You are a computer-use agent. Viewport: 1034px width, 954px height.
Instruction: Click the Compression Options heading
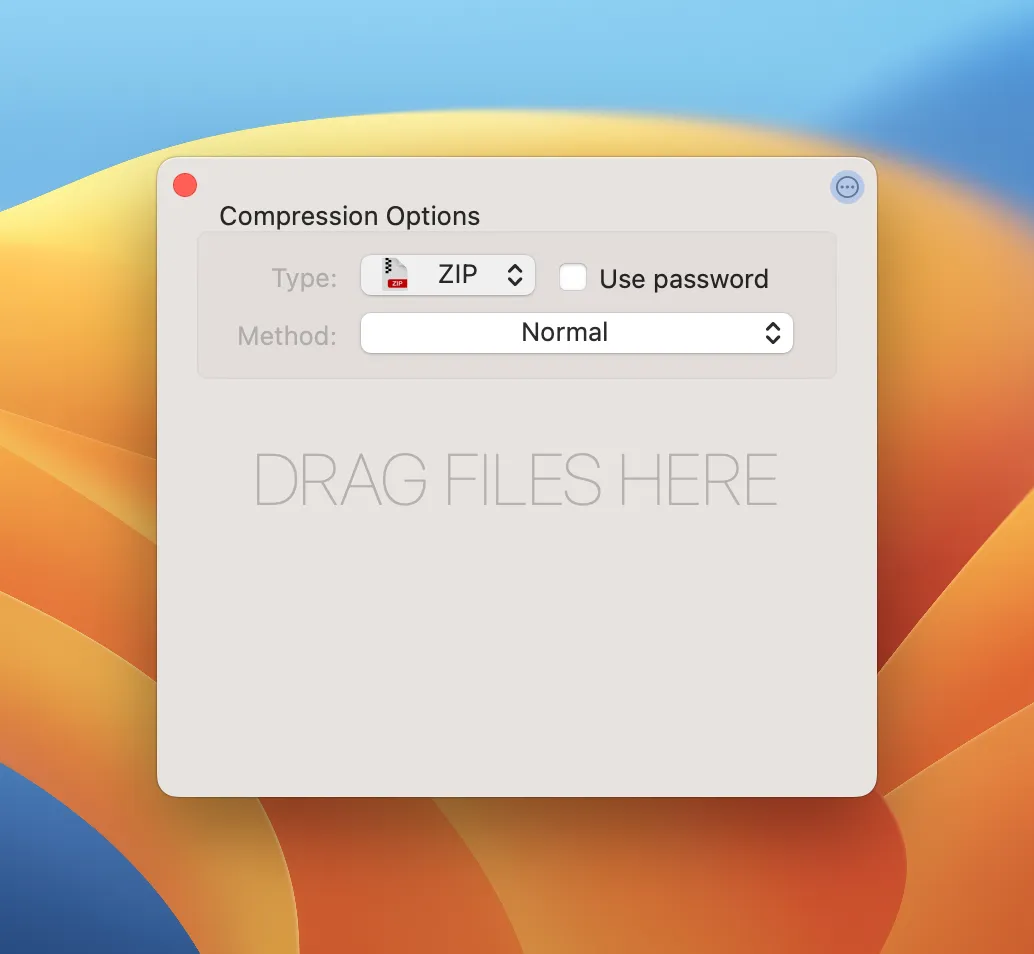(x=350, y=216)
